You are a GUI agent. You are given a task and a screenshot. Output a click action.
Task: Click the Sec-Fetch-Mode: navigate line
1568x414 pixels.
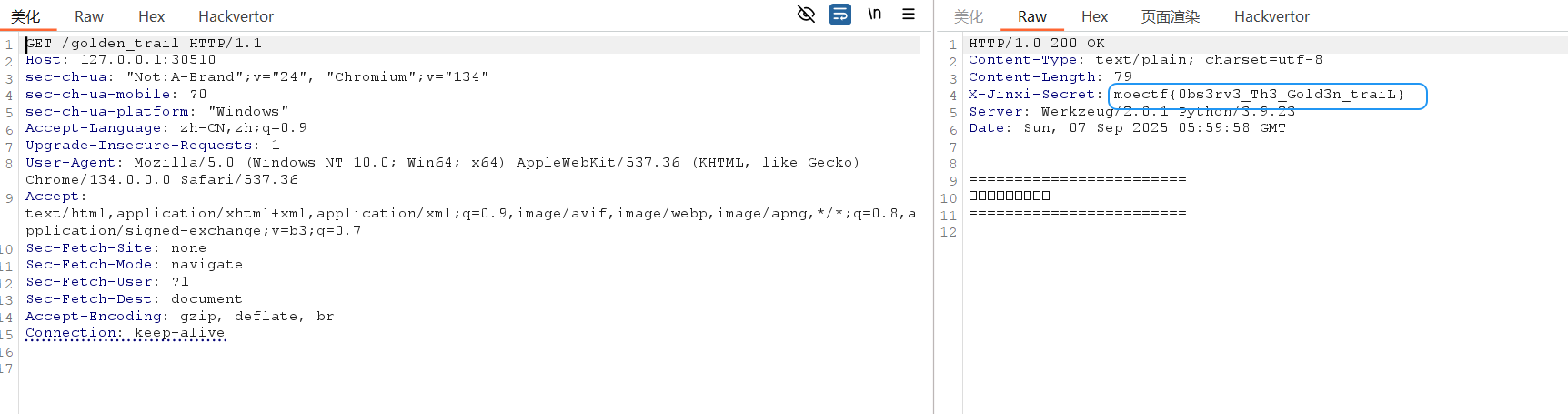pyautogui.click(x=135, y=265)
